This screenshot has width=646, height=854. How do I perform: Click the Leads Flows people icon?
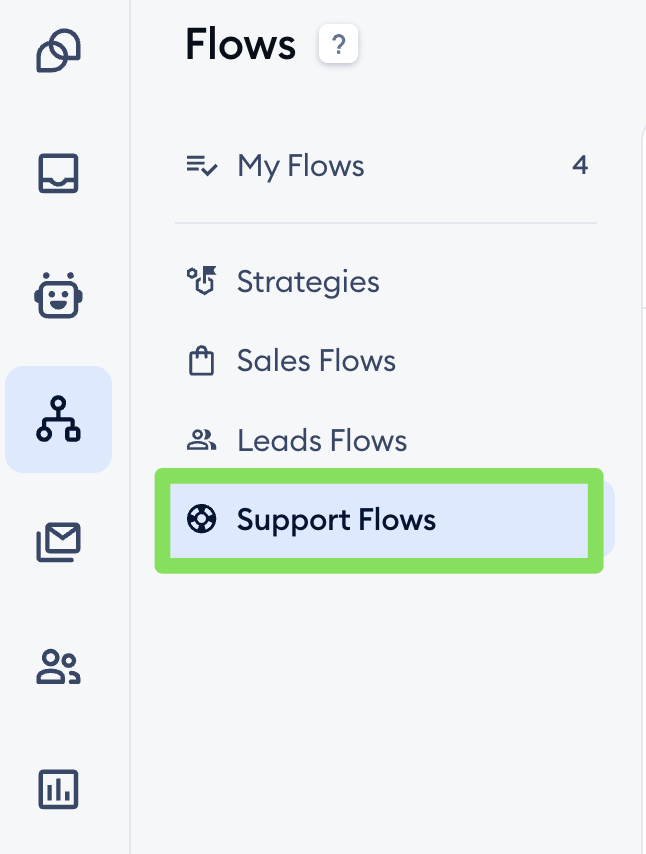(x=202, y=440)
